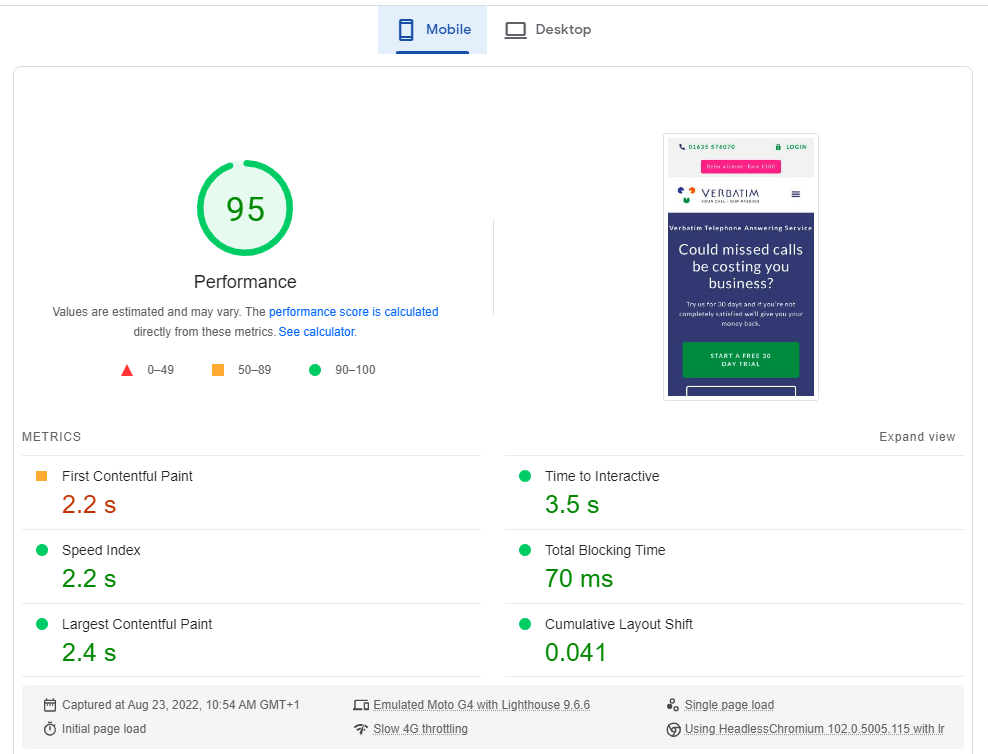988x754 pixels.
Task: Click the red triangle in the score legend
Action: coord(127,369)
